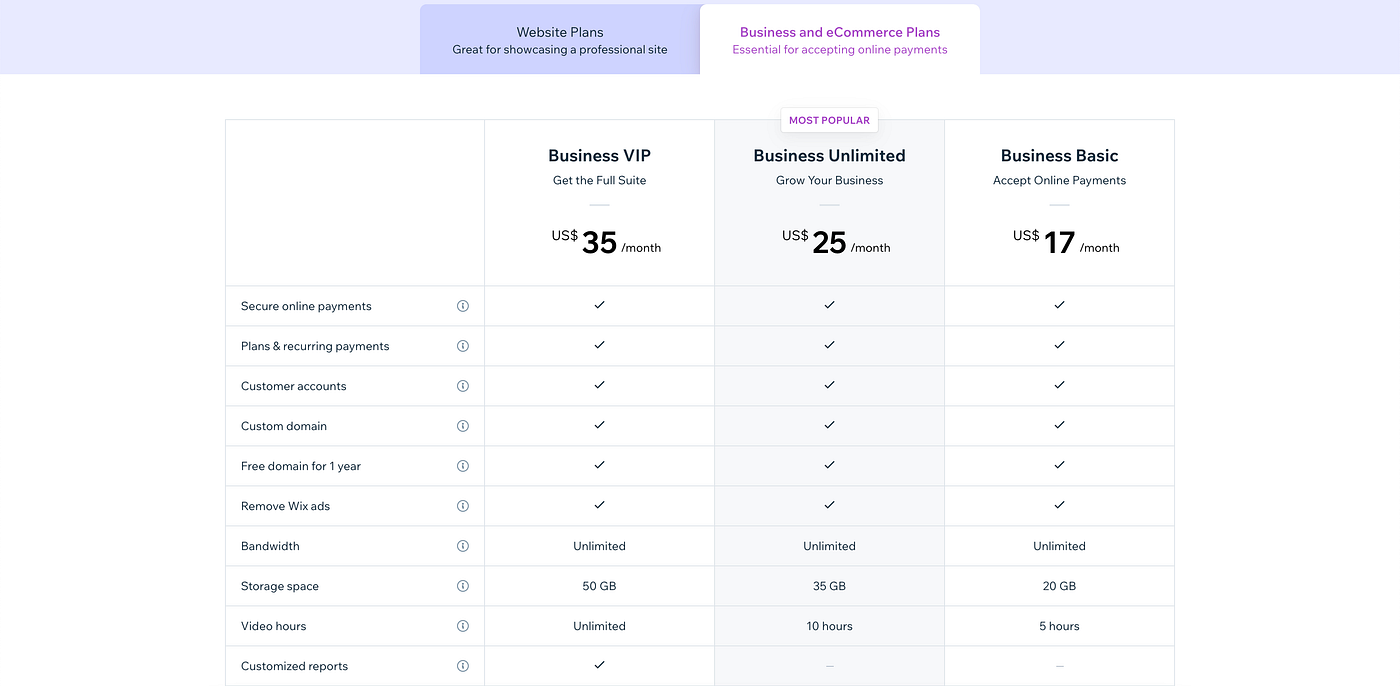Viewport: 1400px width, 686px height.
Task: Click info icon for Remove Wix ads
Action: [463, 506]
